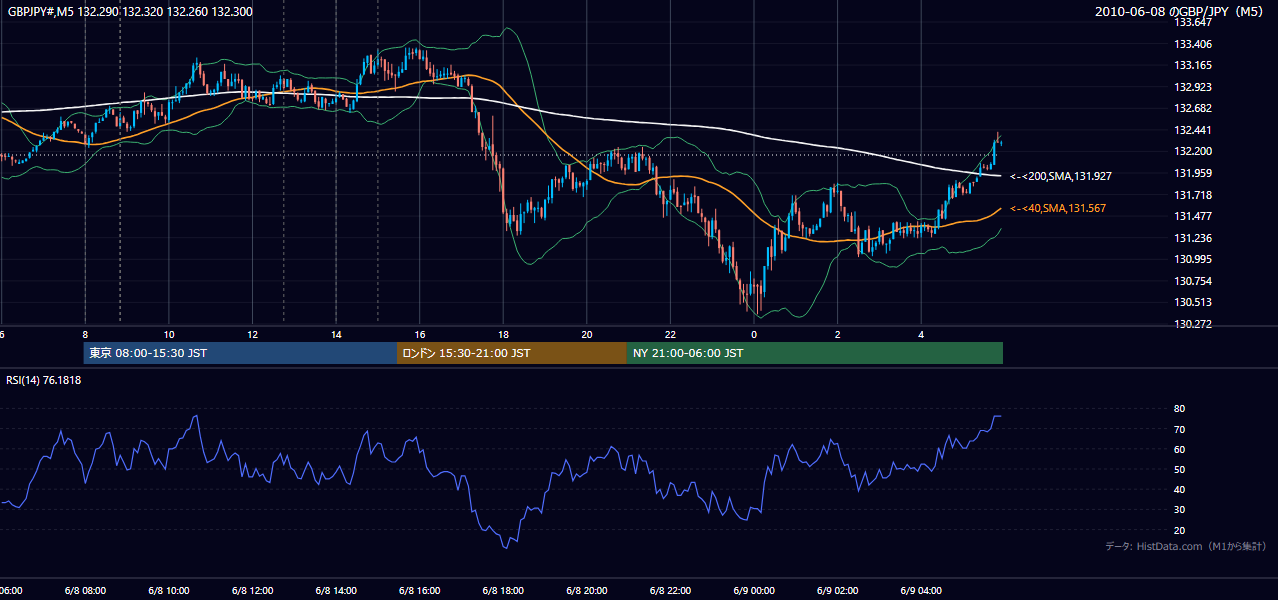The width and height of the screenshot is (1278, 600).
Task: Click the RSI(14) 76.1818 indicator label
Action: click(x=44, y=380)
